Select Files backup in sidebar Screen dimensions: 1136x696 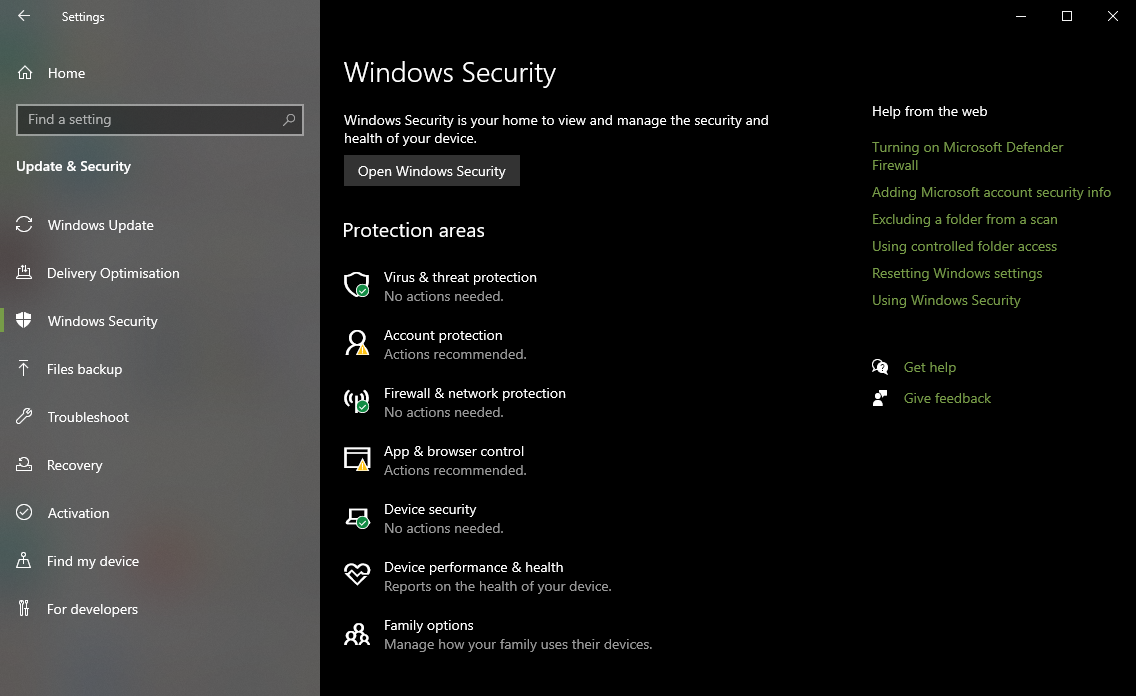pyautogui.click(x=85, y=369)
